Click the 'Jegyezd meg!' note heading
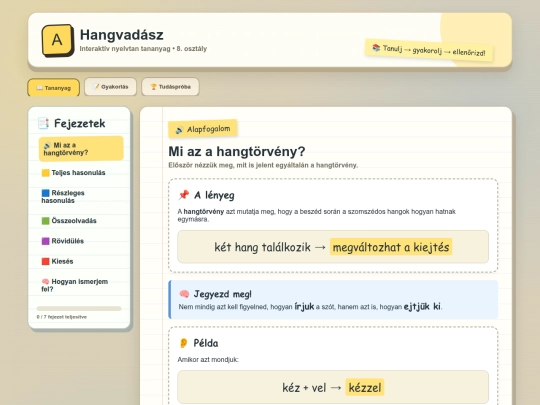540x405 pixels. 222,294
